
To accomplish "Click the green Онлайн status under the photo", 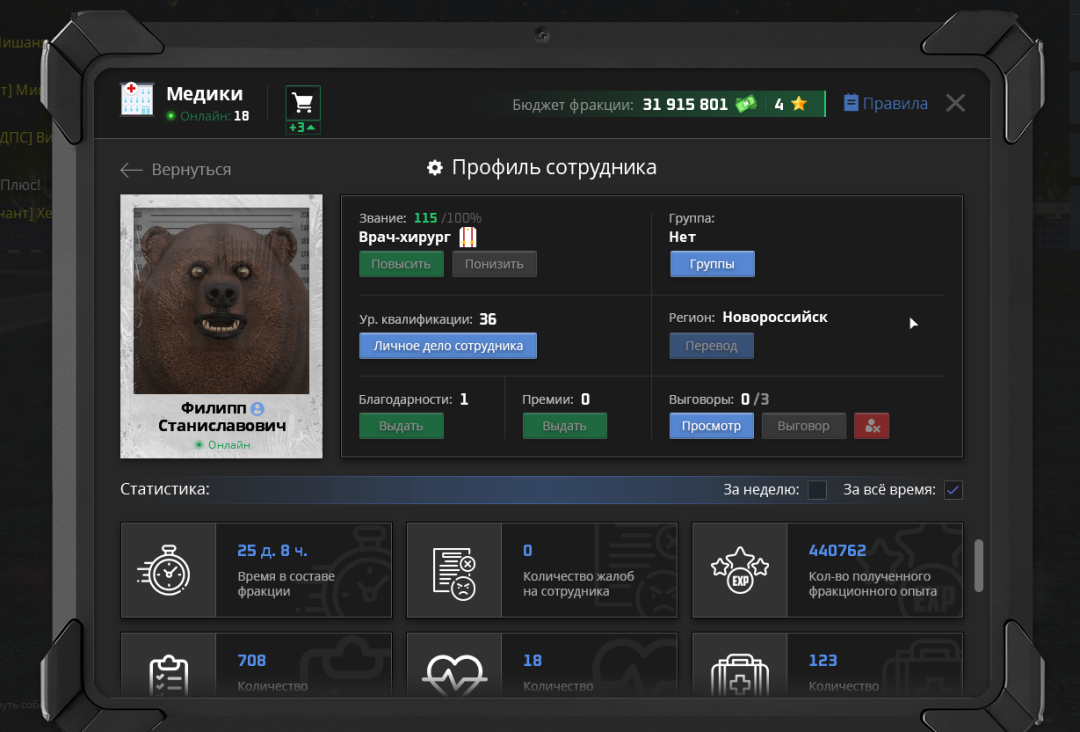I will [222, 445].
